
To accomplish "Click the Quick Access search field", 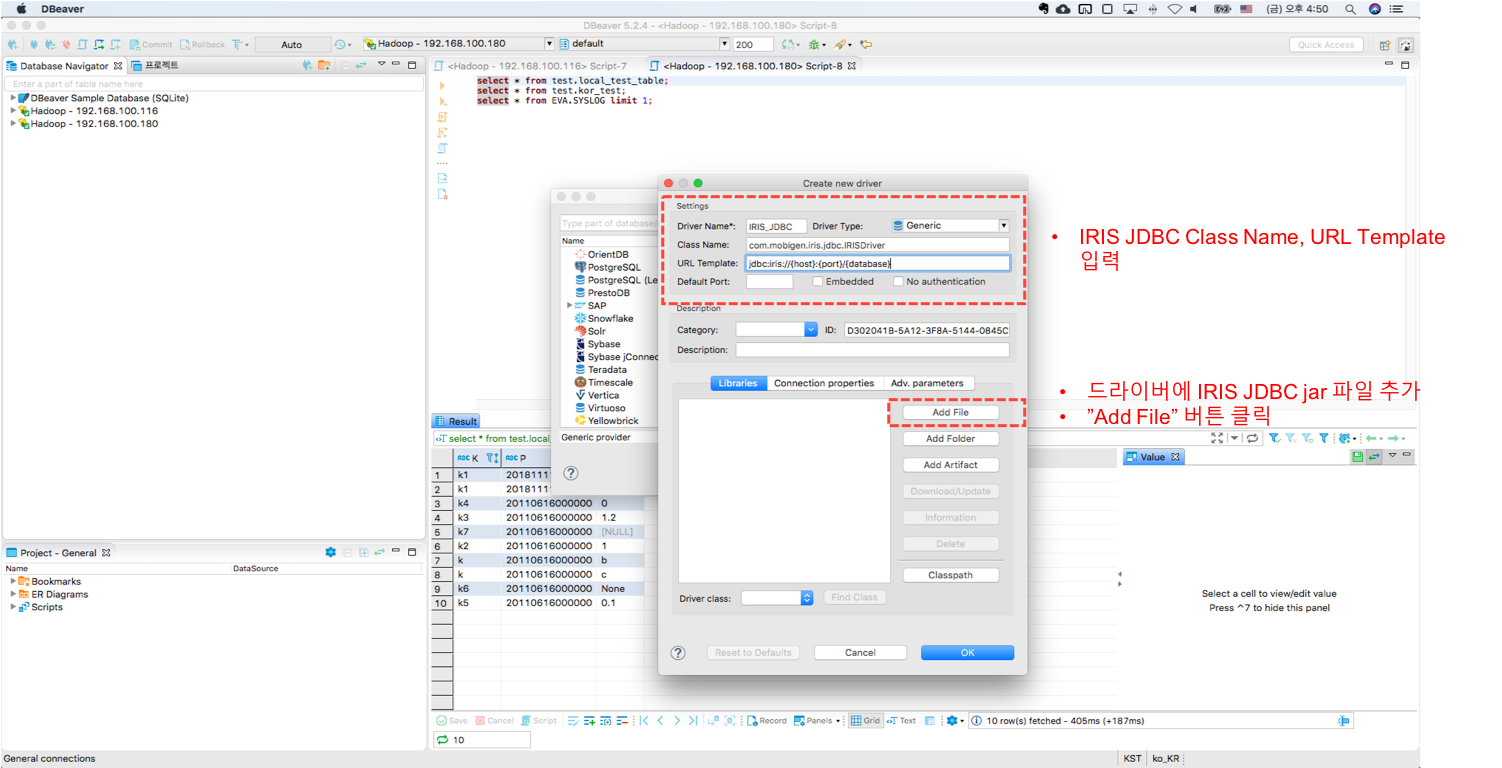I will tap(1326, 44).
